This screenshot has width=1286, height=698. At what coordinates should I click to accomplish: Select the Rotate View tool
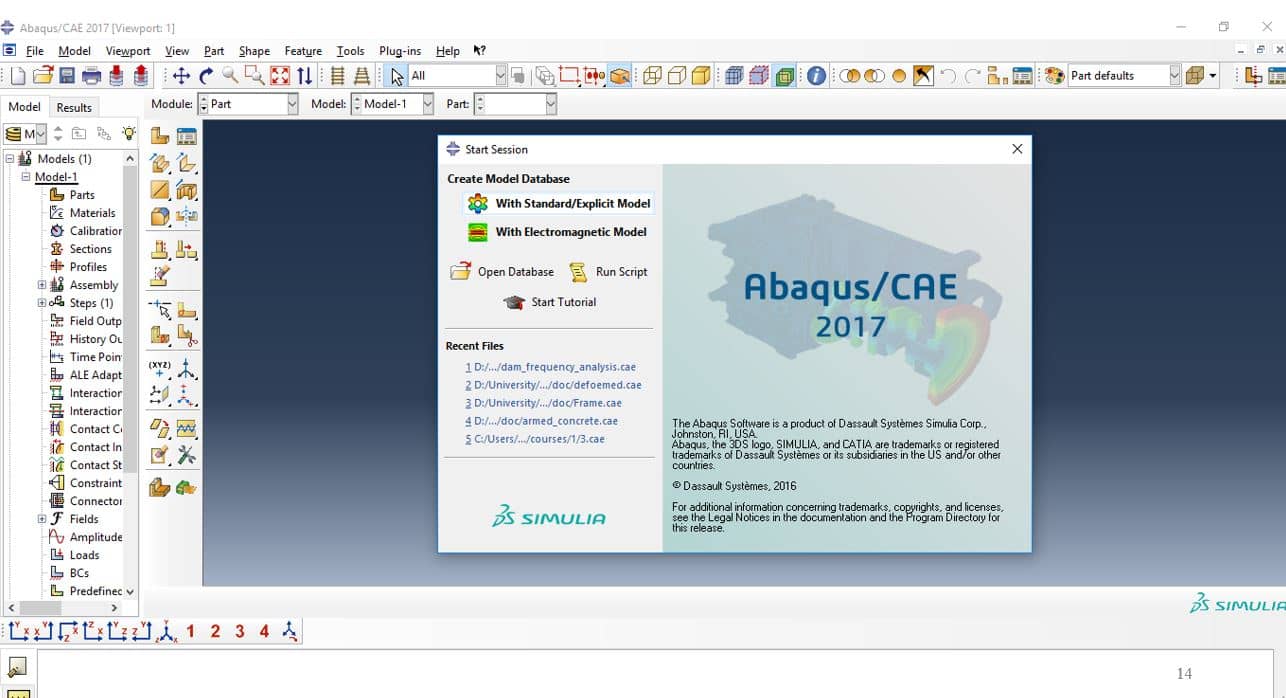(x=206, y=76)
